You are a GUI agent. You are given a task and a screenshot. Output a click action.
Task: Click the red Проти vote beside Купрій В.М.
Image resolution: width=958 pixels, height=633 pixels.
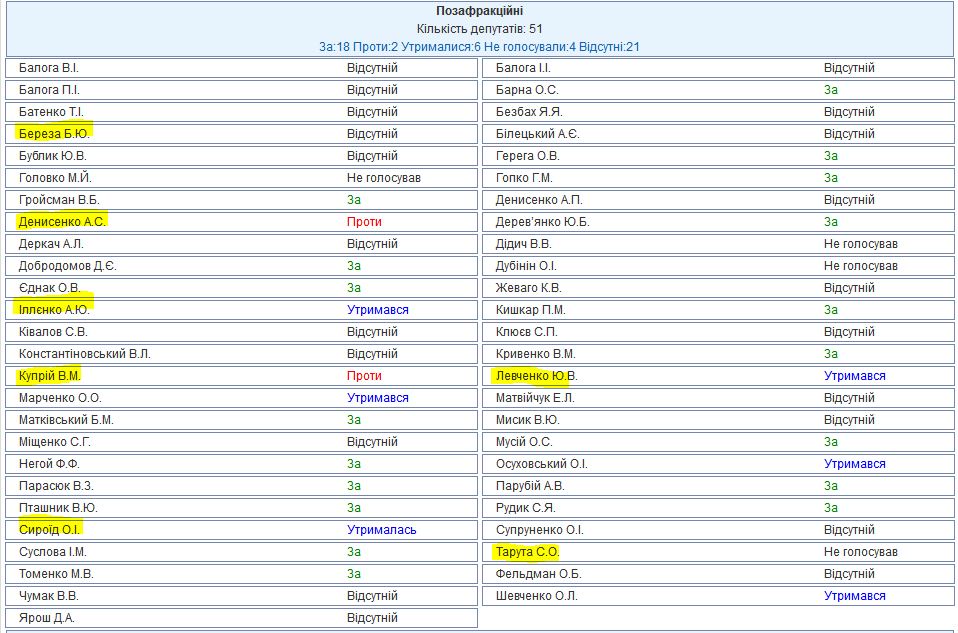pos(364,376)
